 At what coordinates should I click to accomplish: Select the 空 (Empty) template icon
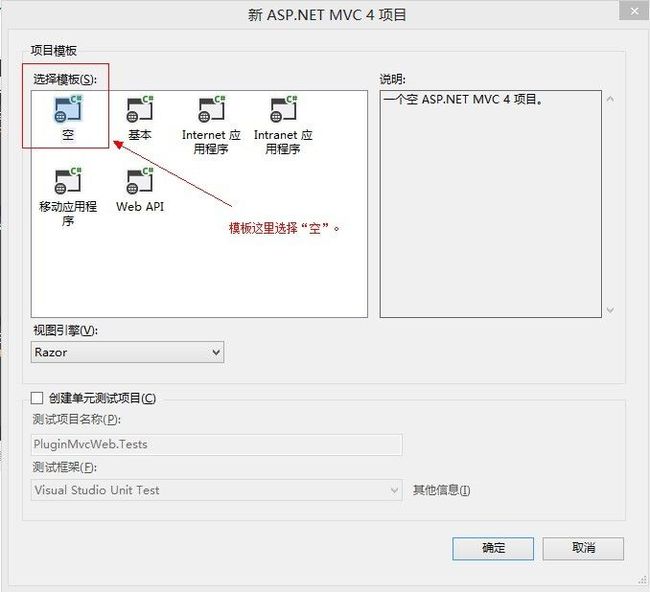click(x=68, y=109)
